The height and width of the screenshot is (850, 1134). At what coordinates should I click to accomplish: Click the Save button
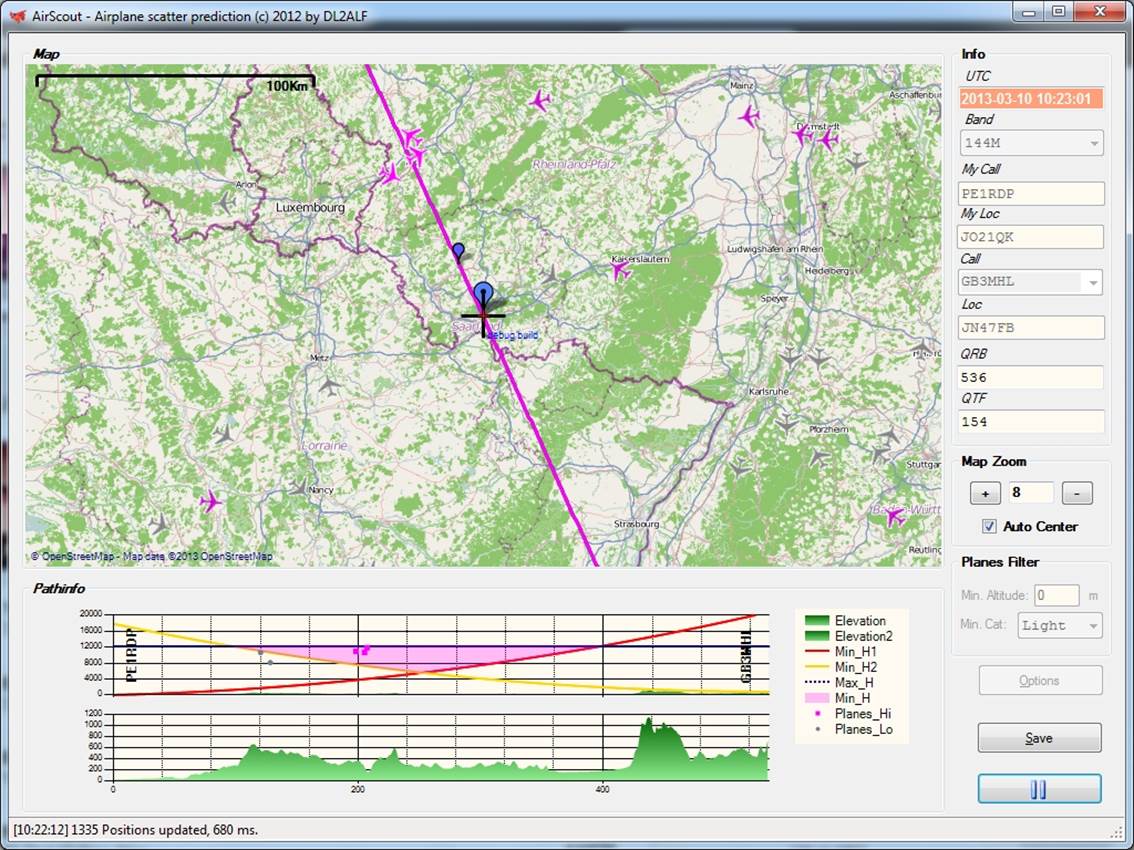pyautogui.click(x=1039, y=738)
